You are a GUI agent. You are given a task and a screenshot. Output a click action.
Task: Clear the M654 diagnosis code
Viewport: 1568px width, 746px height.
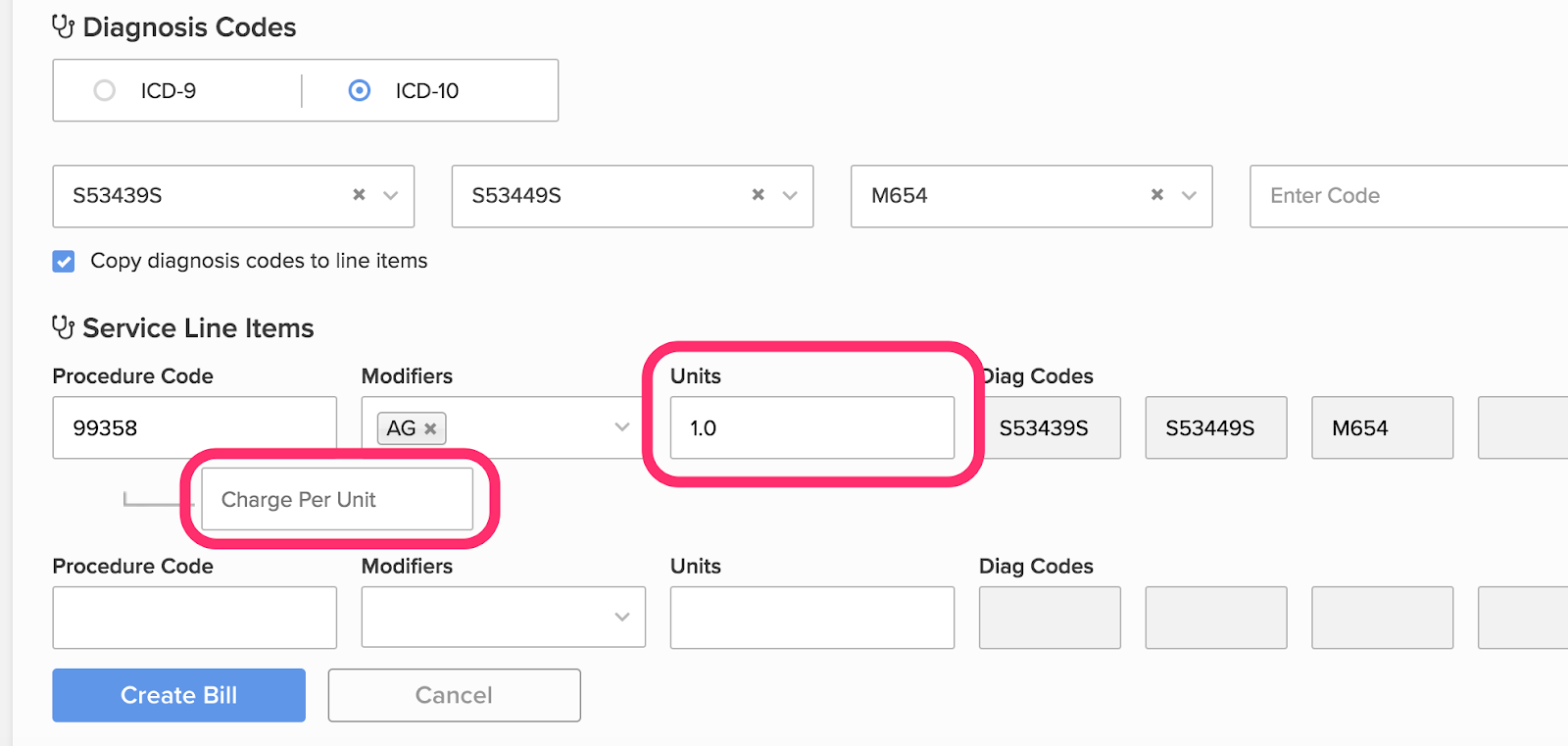pyautogui.click(x=1157, y=195)
